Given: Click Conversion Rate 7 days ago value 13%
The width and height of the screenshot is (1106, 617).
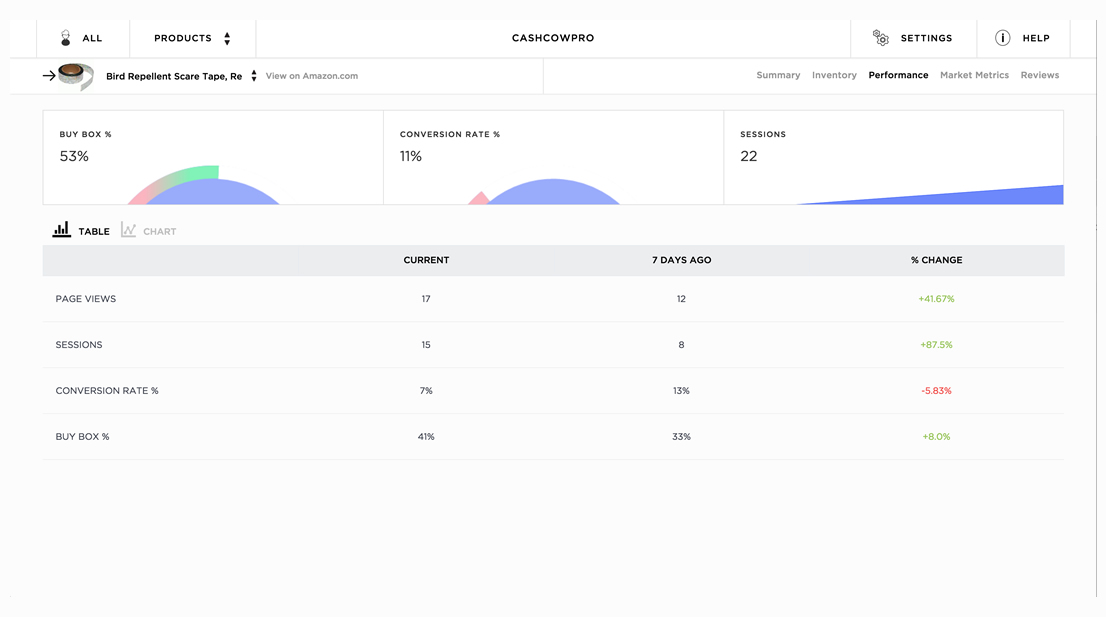Looking at the screenshot, I should click(x=681, y=391).
